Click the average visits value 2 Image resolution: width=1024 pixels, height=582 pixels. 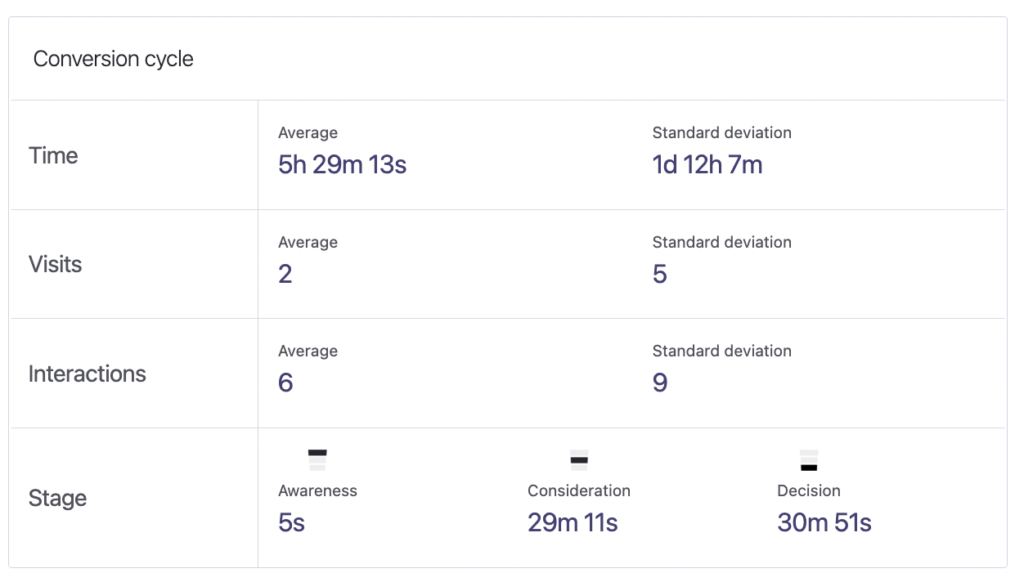pyautogui.click(x=285, y=274)
